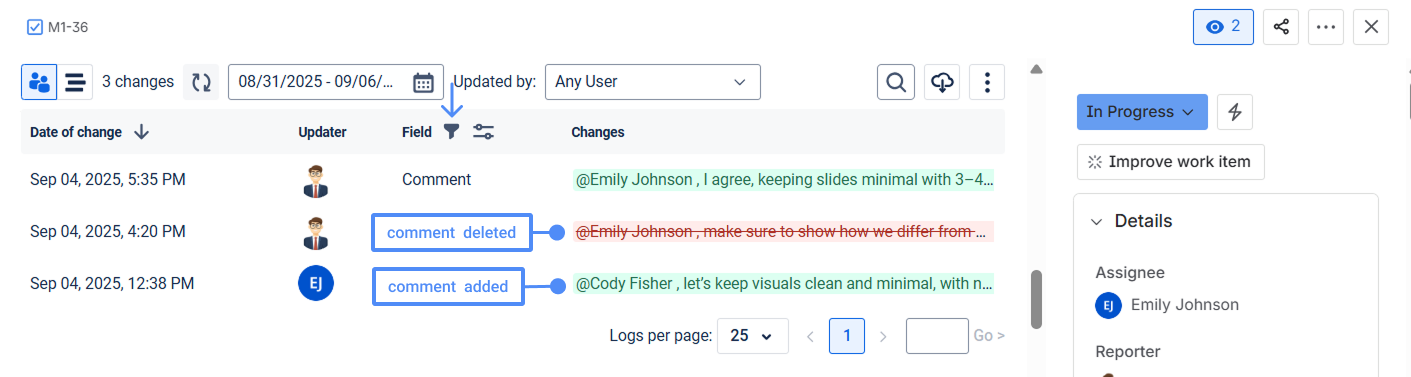This screenshot has width=1411, height=377.
Task: Open the three-dot more actions menu
Action: click(1326, 27)
